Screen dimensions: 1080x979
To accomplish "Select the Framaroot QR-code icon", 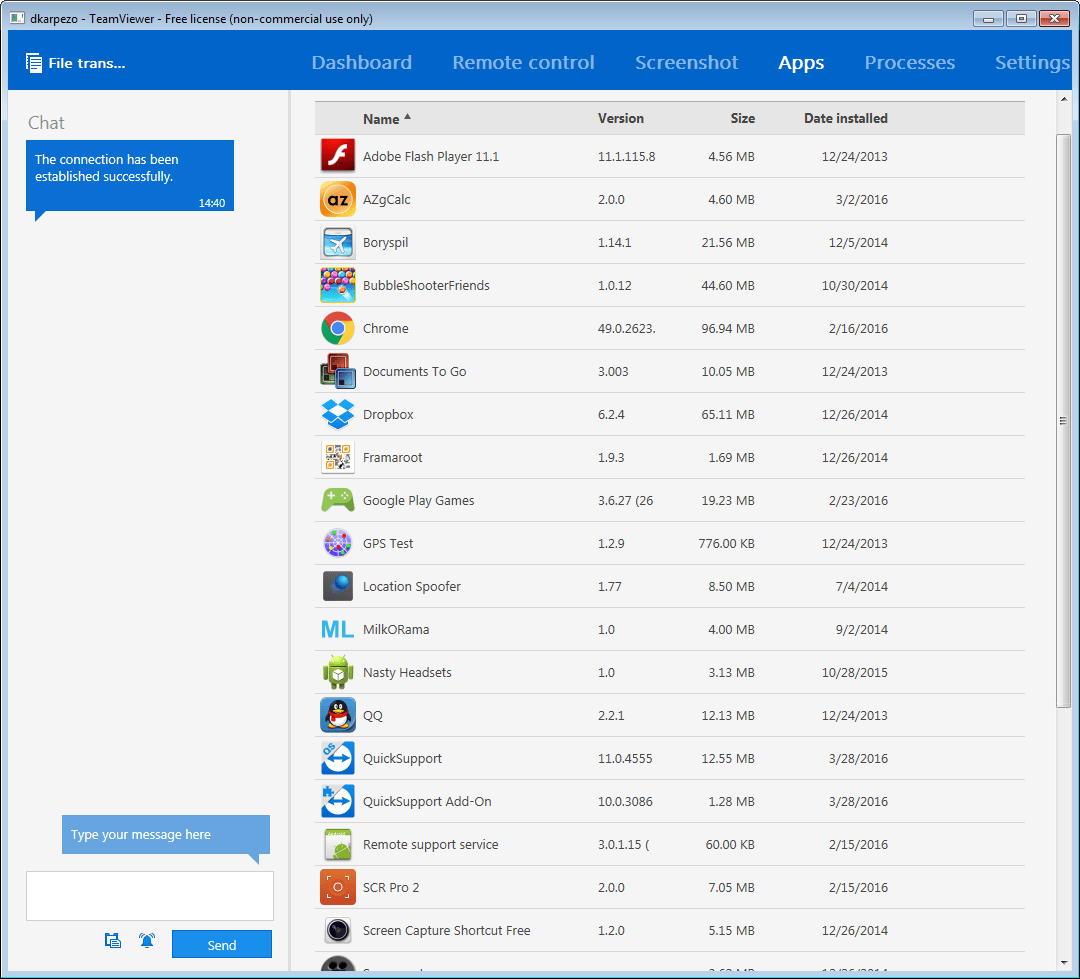I will point(338,457).
